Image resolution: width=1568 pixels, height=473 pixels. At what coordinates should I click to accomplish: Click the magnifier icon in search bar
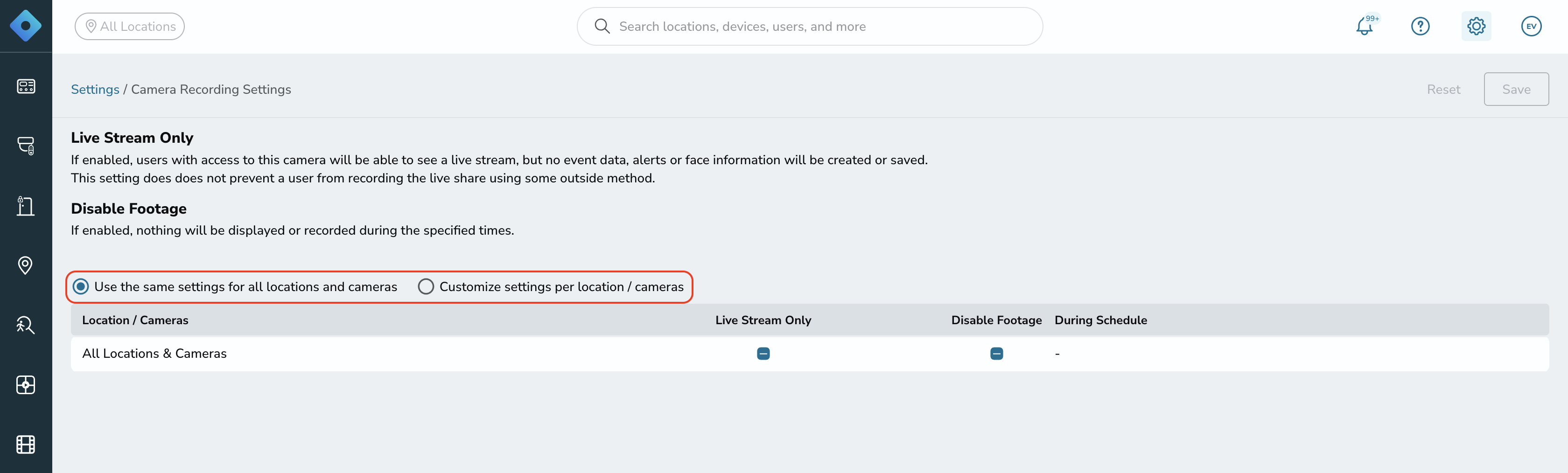(x=602, y=26)
